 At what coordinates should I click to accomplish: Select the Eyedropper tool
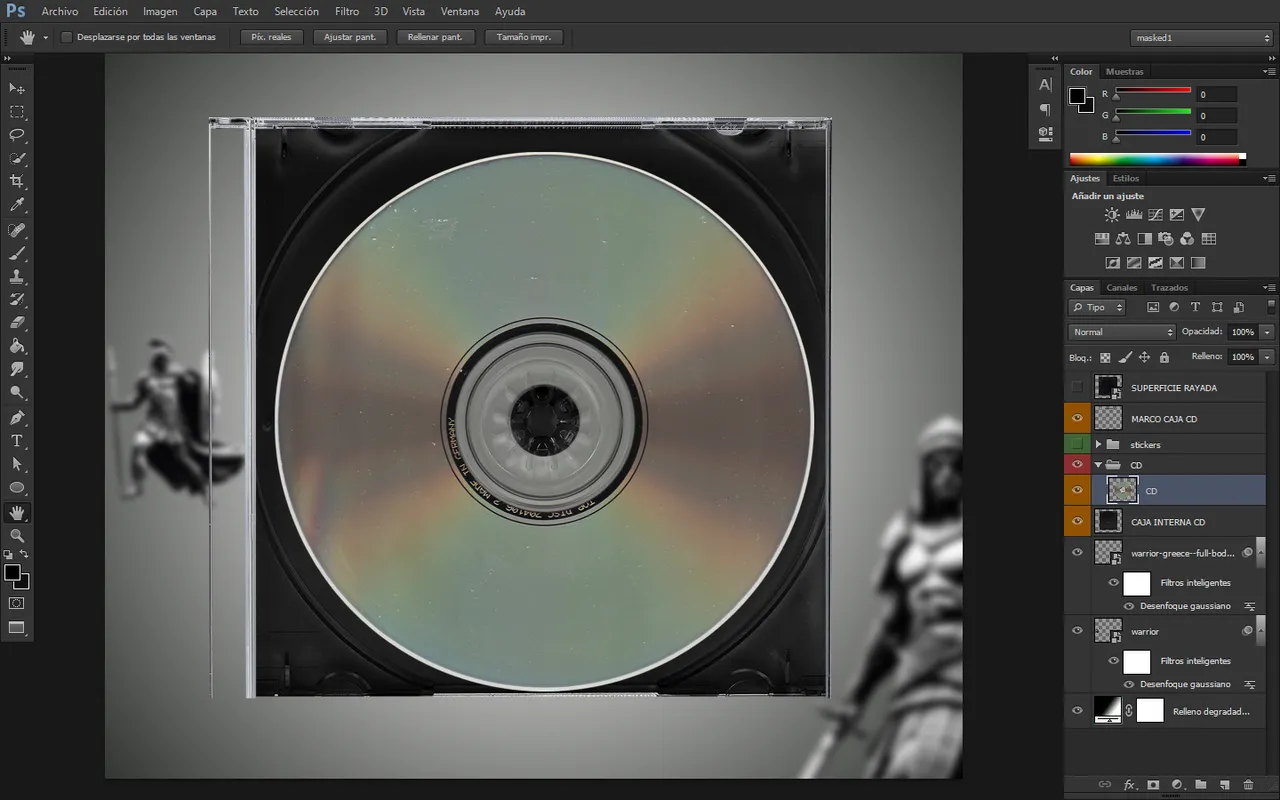coord(17,205)
